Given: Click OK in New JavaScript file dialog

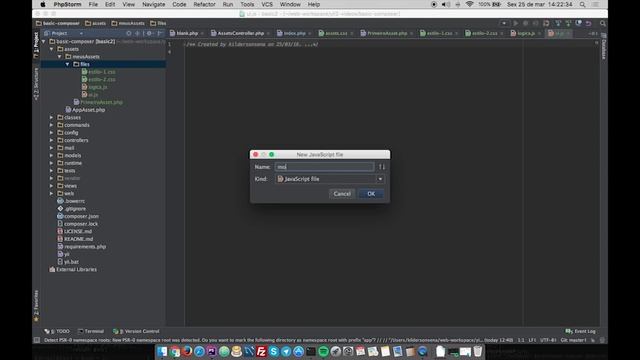Looking at the screenshot, I should click(x=371, y=194).
